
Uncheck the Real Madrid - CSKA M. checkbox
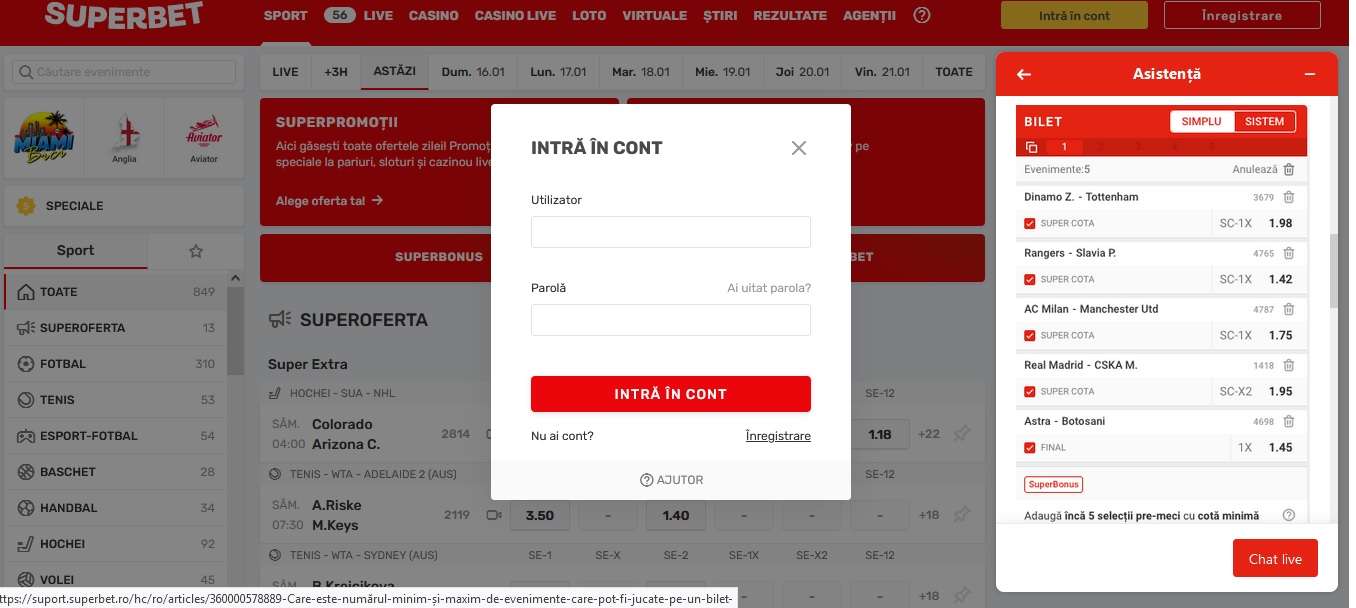click(x=1030, y=391)
